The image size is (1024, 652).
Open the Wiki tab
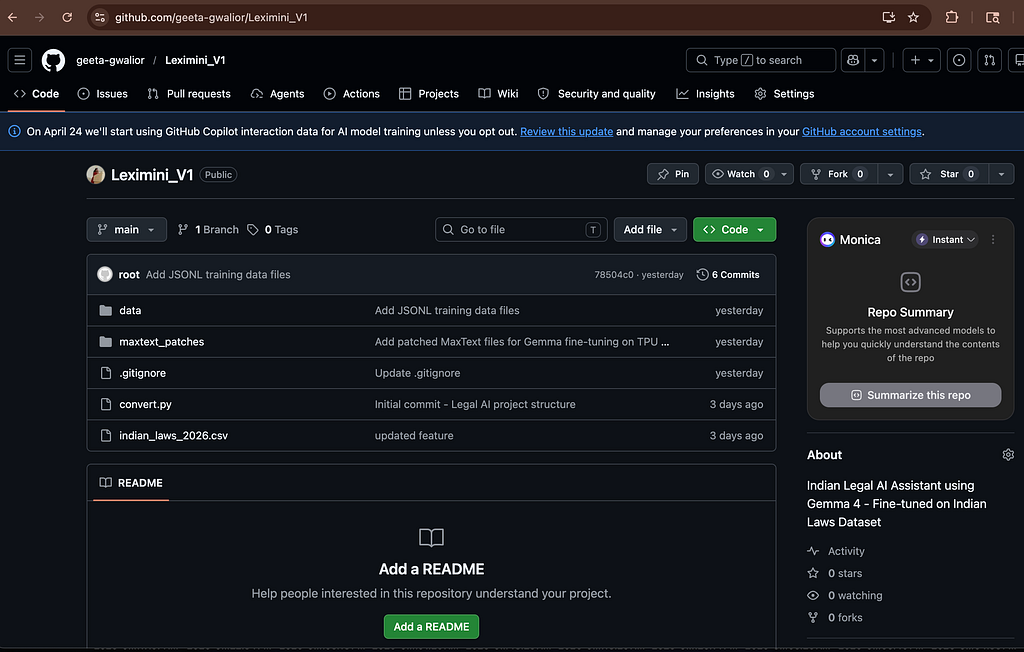498,94
